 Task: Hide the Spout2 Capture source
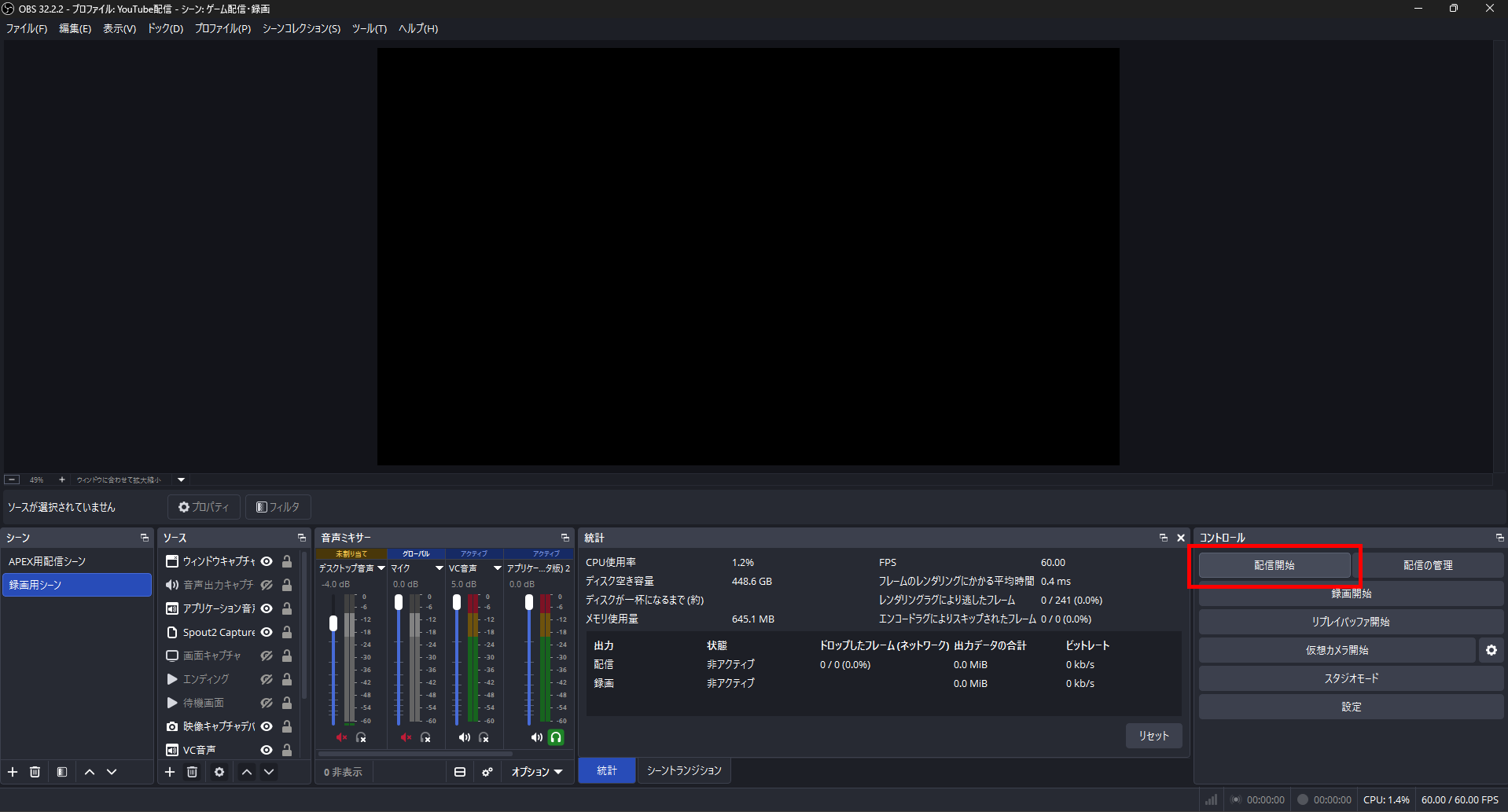coord(267,632)
